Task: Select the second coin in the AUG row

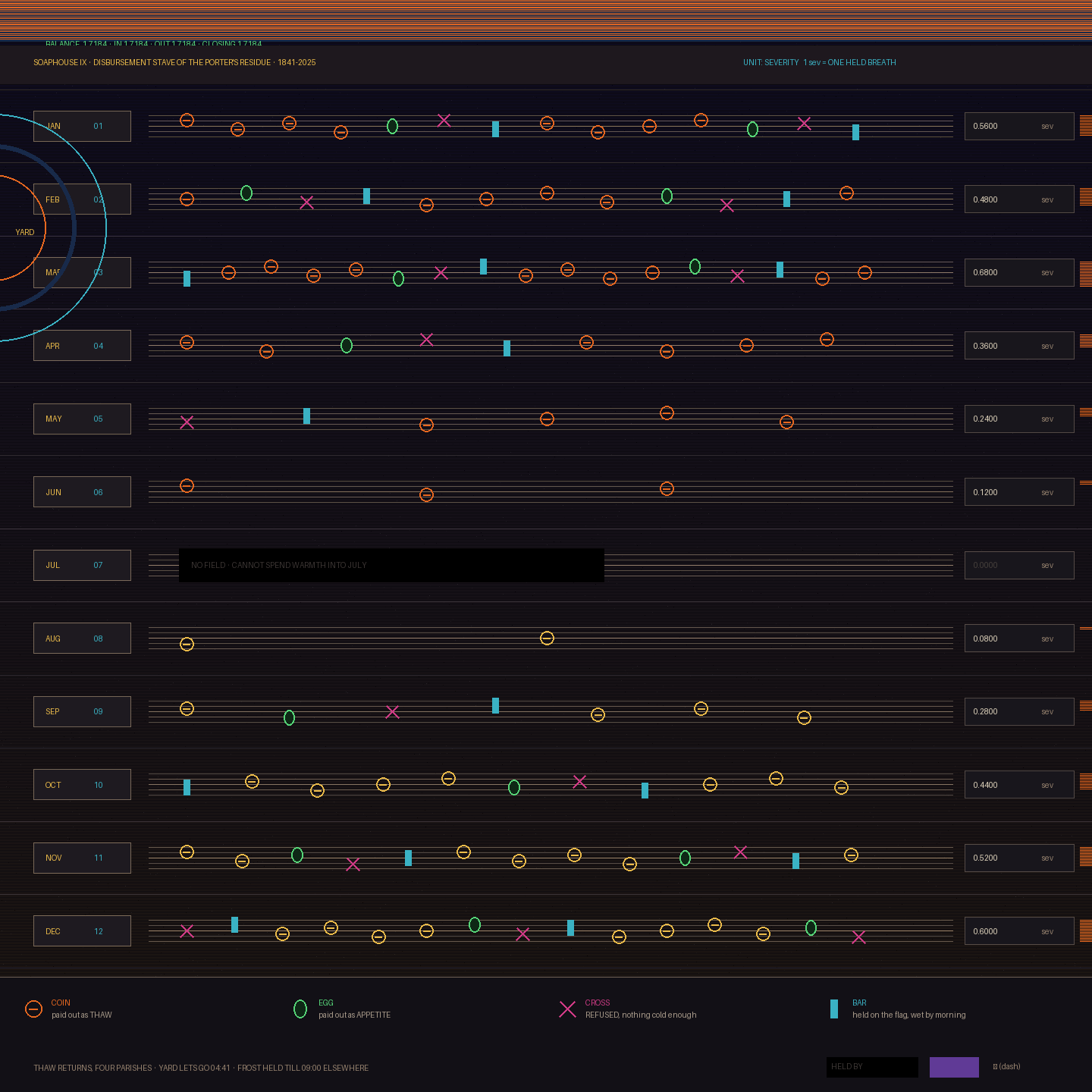Action: pos(547,639)
